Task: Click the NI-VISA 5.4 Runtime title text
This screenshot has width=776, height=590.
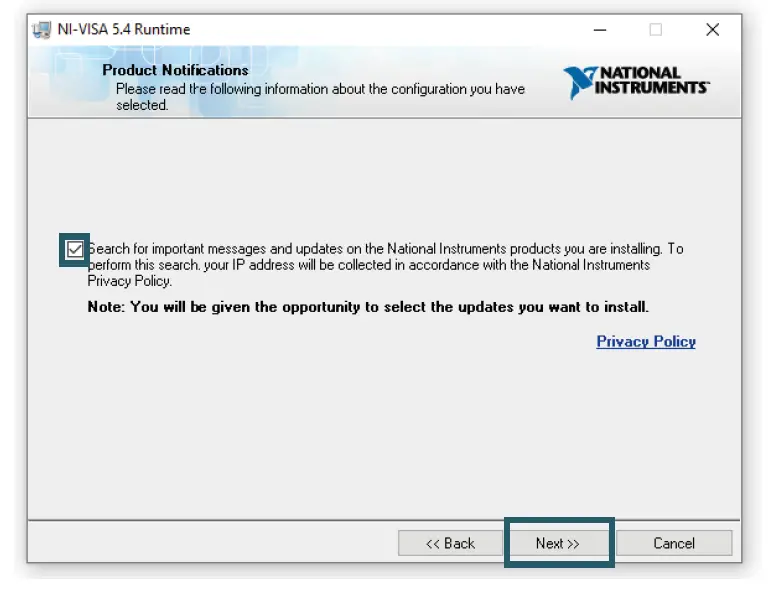Action: pyautogui.click(x=124, y=30)
